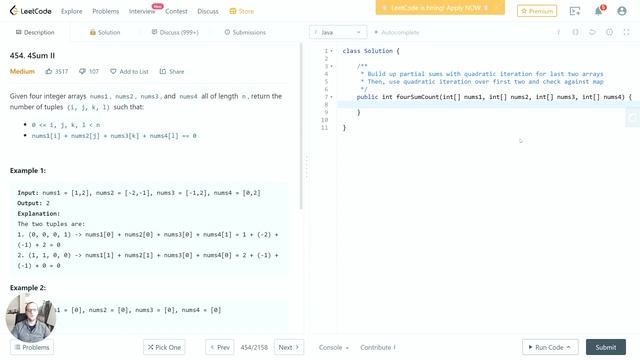Click the webcam presenter thumbnail
Image resolution: width=640 pixels, height=360 pixels.
(x=31, y=318)
